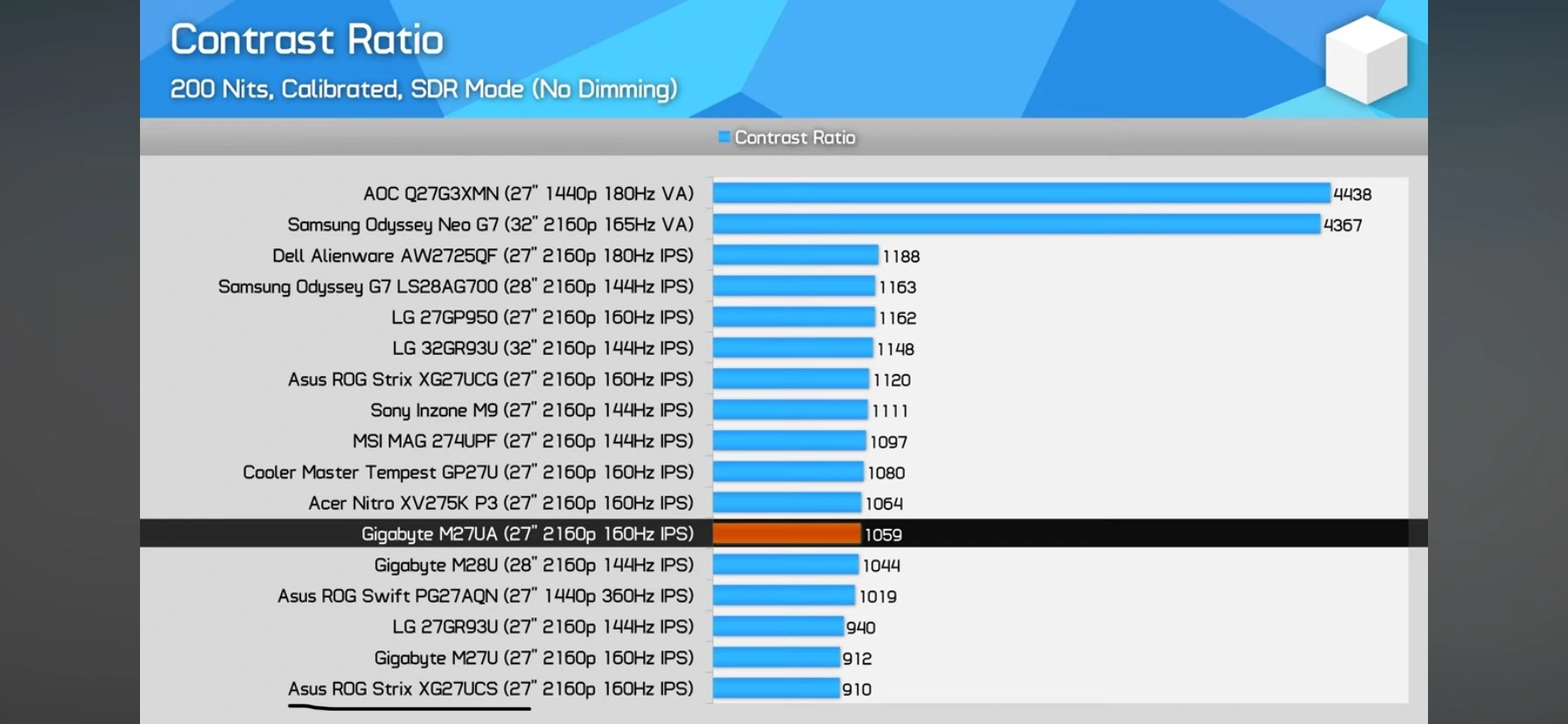Image resolution: width=1568 pixels, height=724 pixels.
Task: Click the 940 contrast value
Action: 861,628
